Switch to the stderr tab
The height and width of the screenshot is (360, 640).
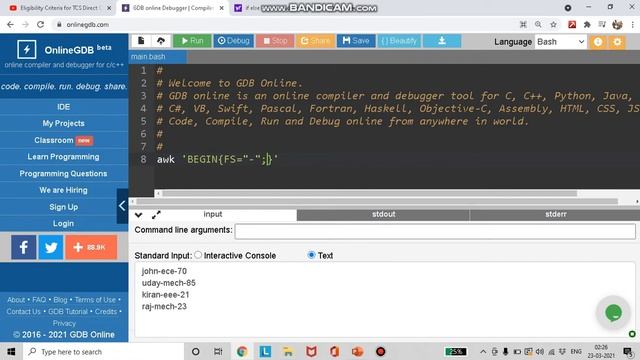click(555, 214)
